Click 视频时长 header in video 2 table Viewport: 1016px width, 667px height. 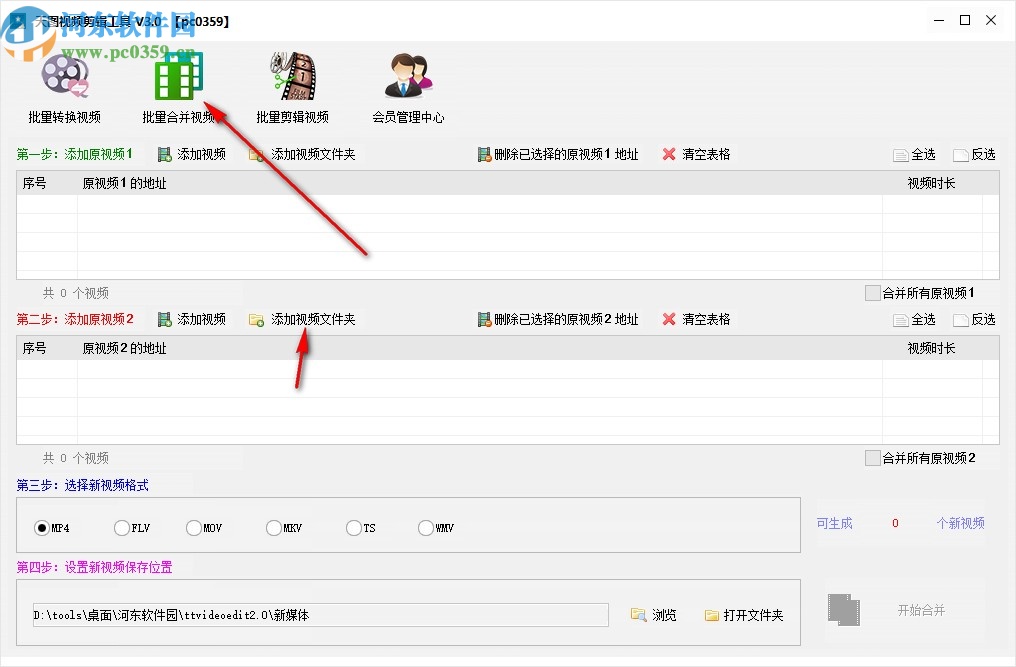point(931,348)
